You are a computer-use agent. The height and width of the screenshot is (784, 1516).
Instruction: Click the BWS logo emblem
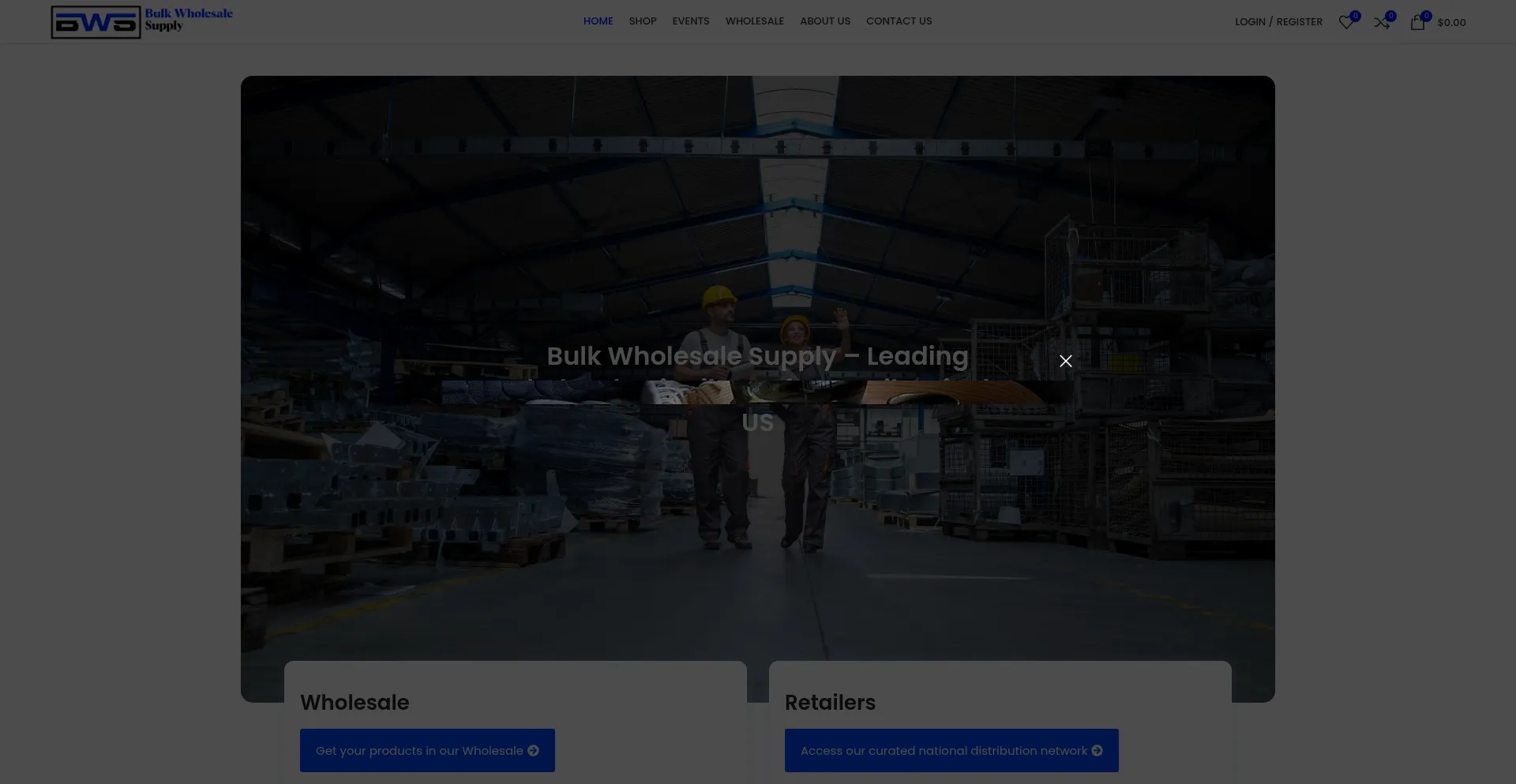[x=96, y=22]
